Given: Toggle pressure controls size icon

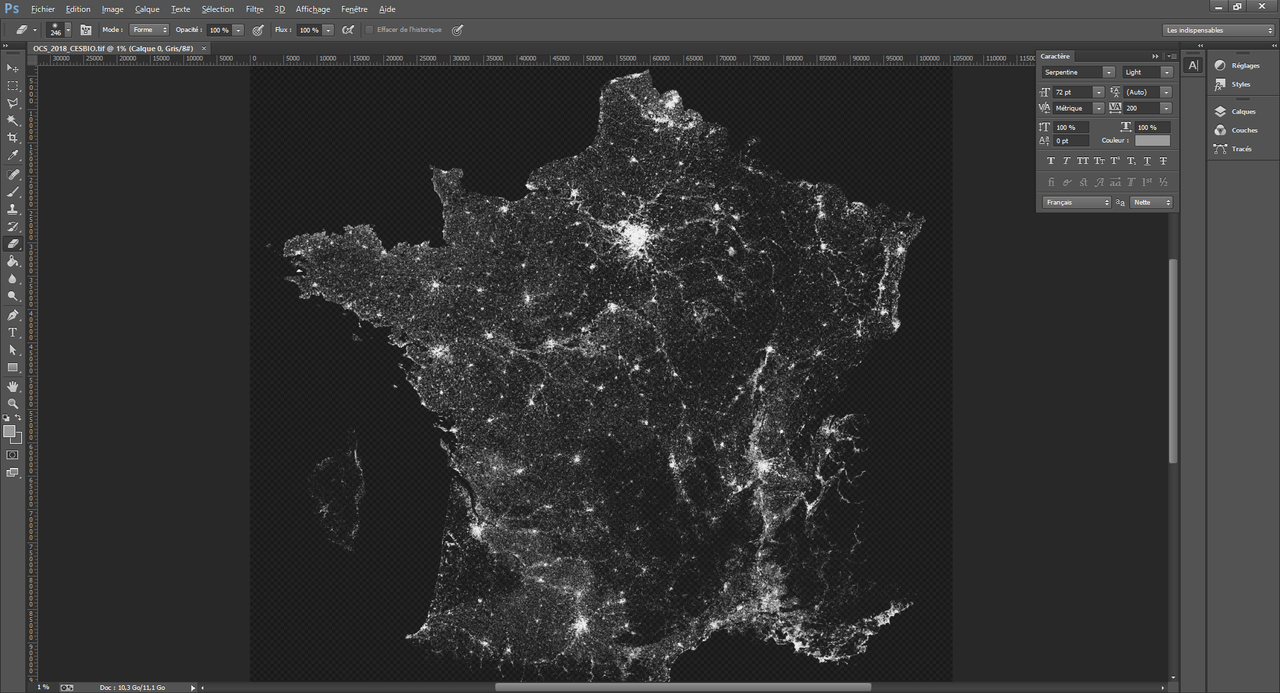Looking at the screenshot, I should pyautogui.click(x=457, y=30).
